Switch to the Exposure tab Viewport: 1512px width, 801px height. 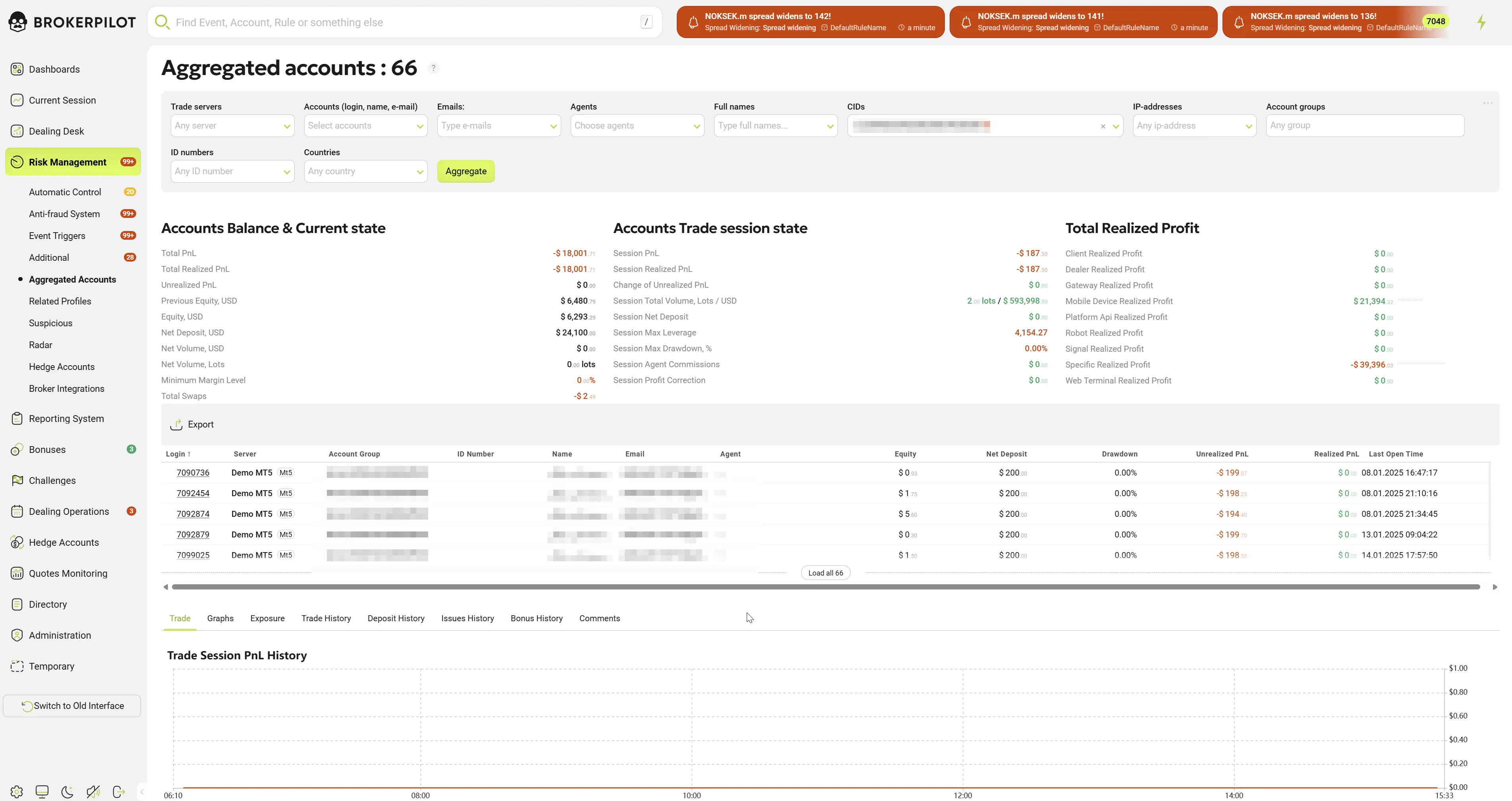point(267,618)
